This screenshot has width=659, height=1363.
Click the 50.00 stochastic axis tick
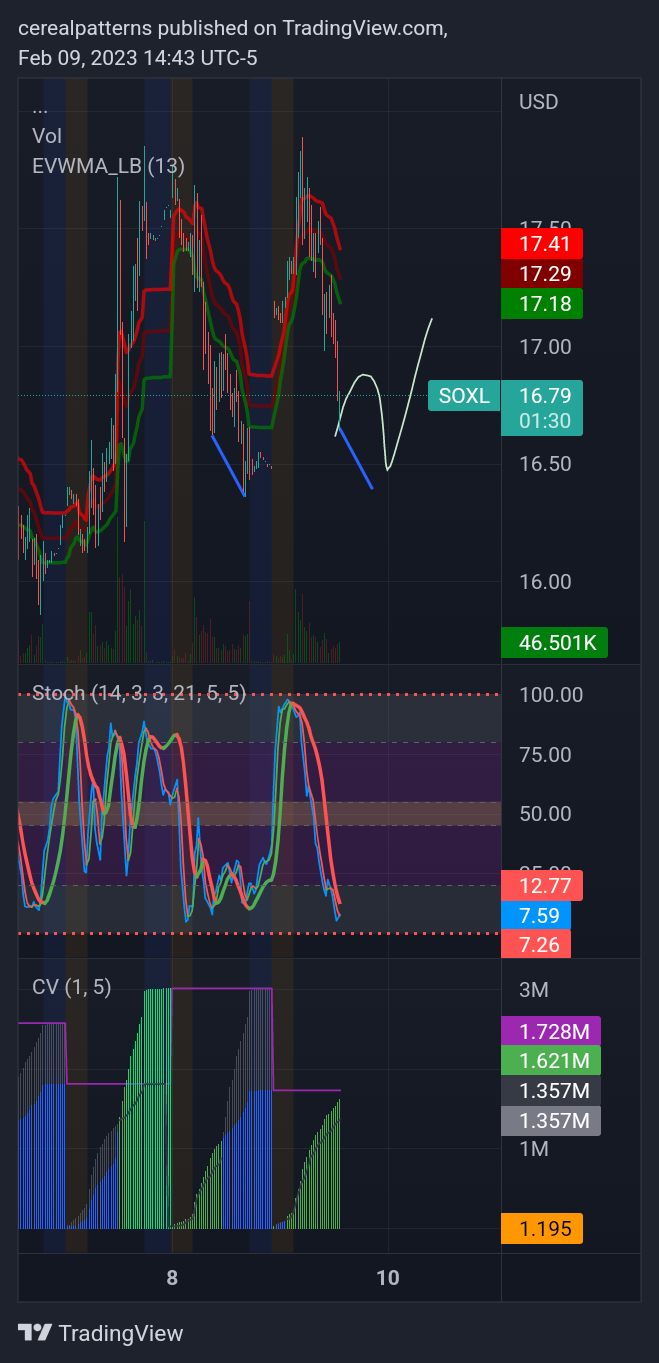tap(546, 814)
